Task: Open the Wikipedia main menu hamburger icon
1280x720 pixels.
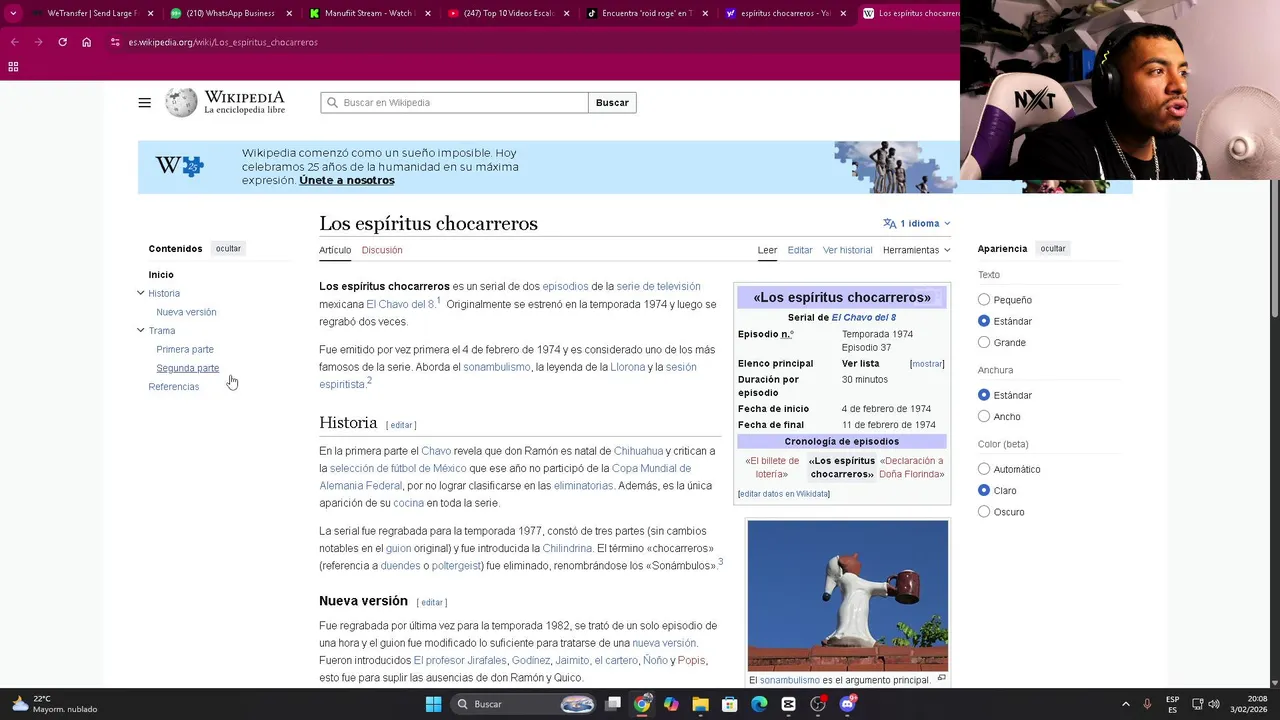Action: click(x=144, y=103)
